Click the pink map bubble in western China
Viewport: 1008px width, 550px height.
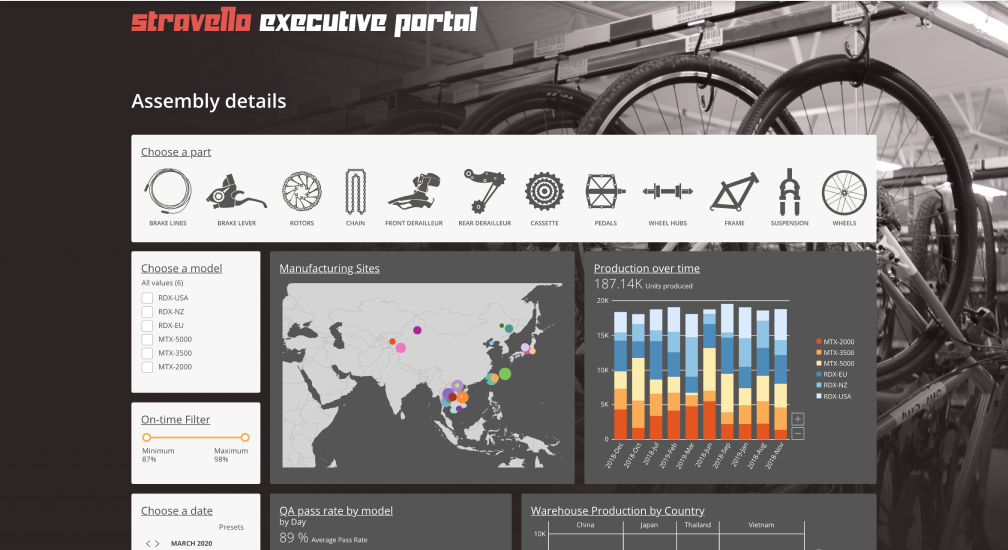pos(400,348)
